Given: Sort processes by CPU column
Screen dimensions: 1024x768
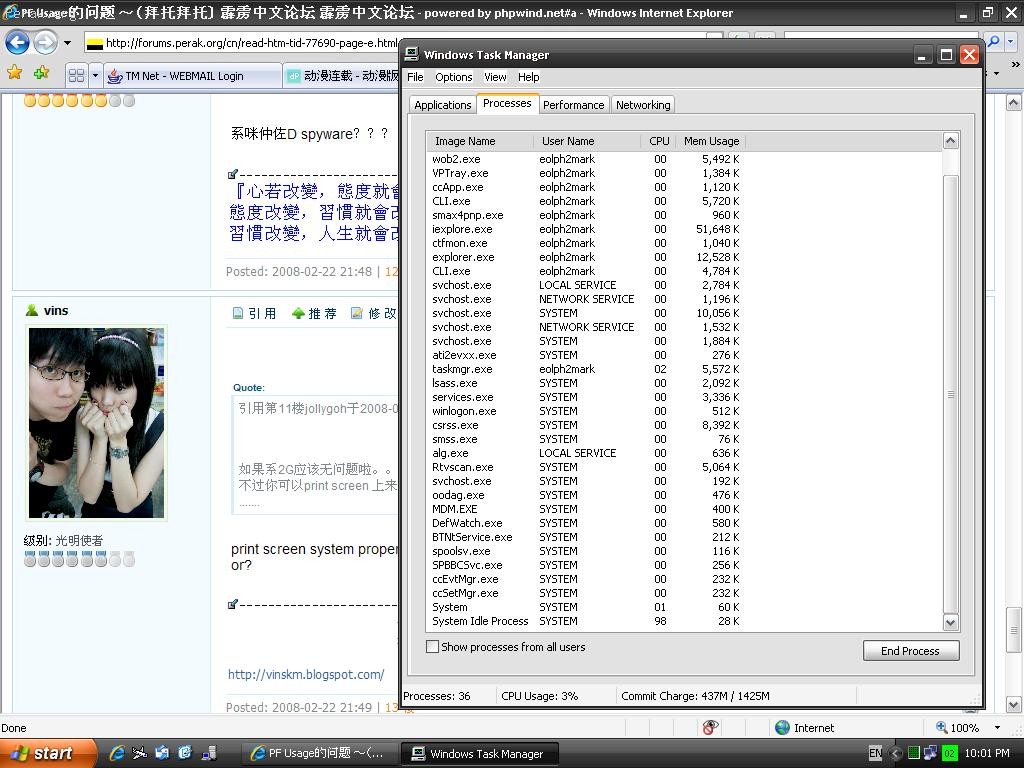Looking at the screenshot, I should click(x=658, y=141).
